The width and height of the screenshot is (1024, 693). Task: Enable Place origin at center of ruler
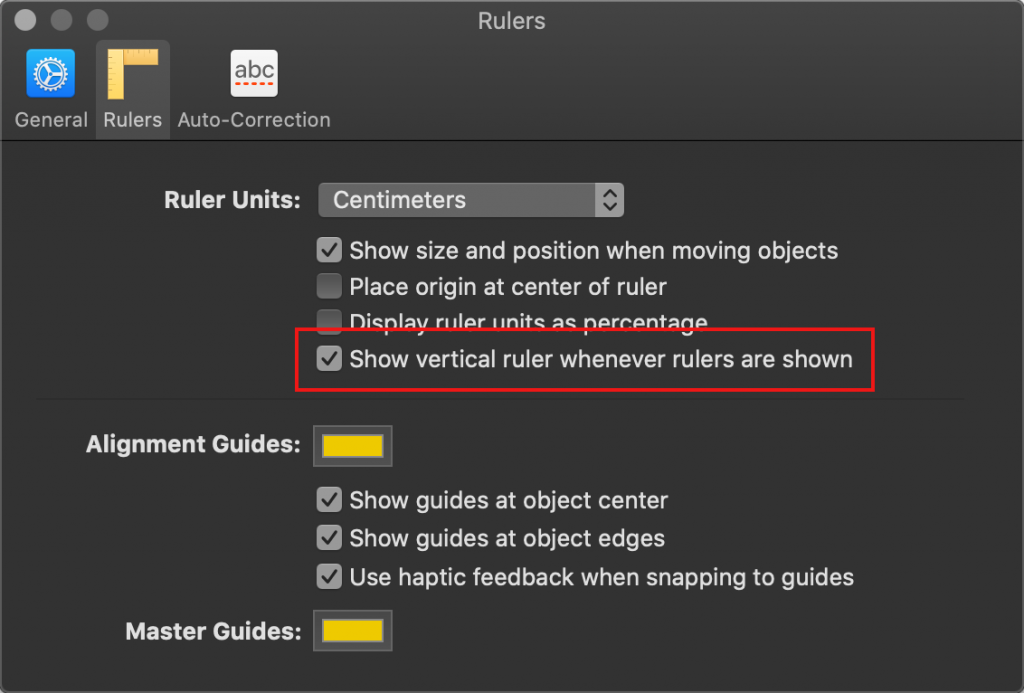(329, 287)
